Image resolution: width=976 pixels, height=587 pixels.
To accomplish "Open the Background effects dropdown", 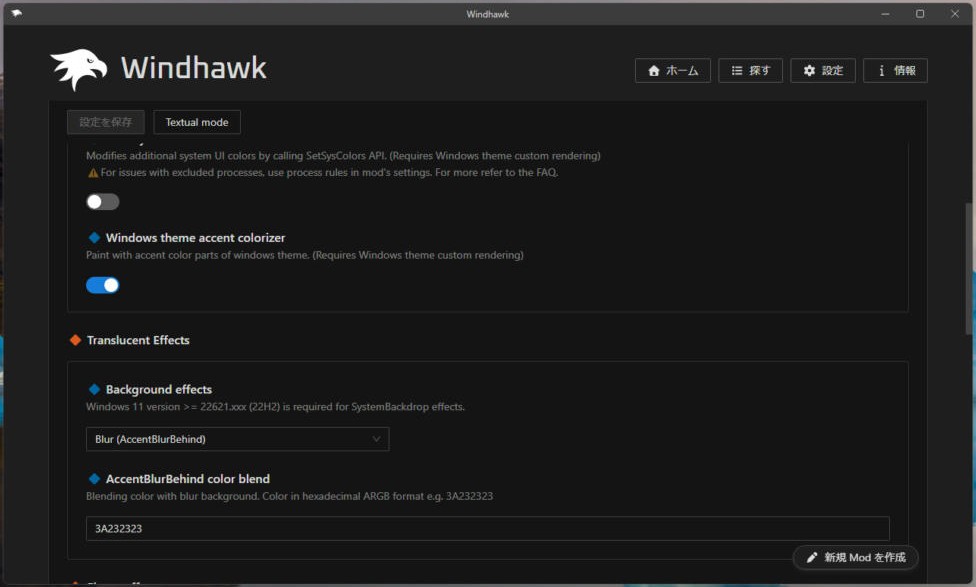I will click(x=238, y=439).
